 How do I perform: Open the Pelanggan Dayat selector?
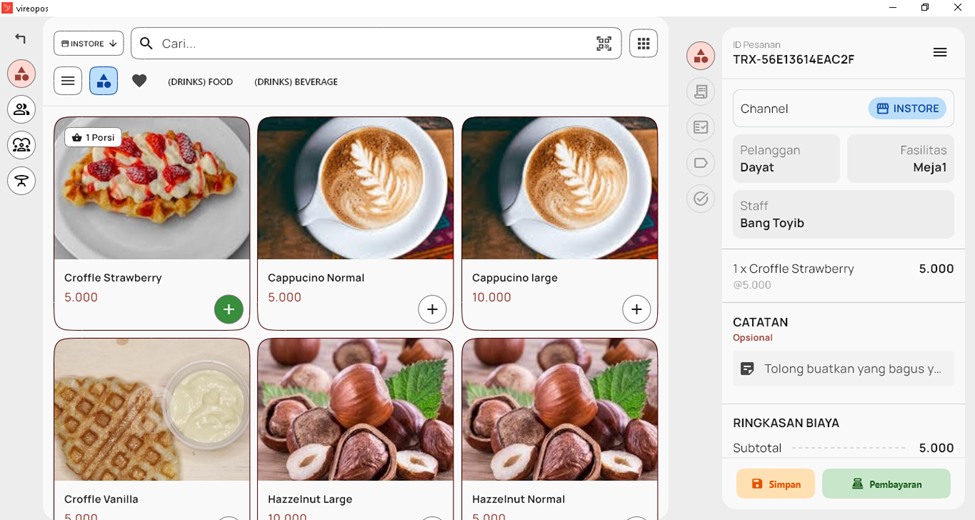coord(786,159)
